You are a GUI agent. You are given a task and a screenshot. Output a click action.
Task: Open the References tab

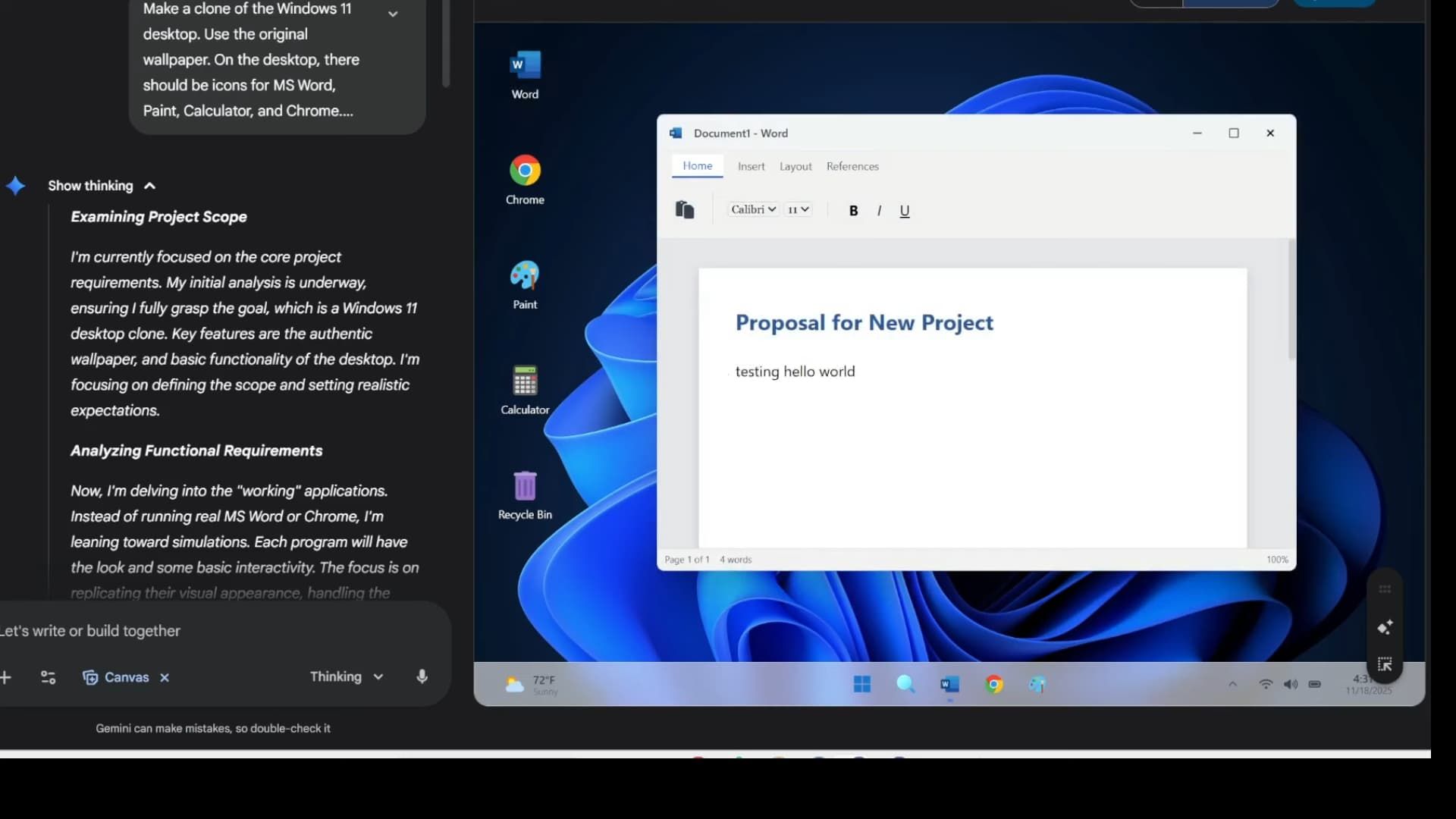pos(852,167)
